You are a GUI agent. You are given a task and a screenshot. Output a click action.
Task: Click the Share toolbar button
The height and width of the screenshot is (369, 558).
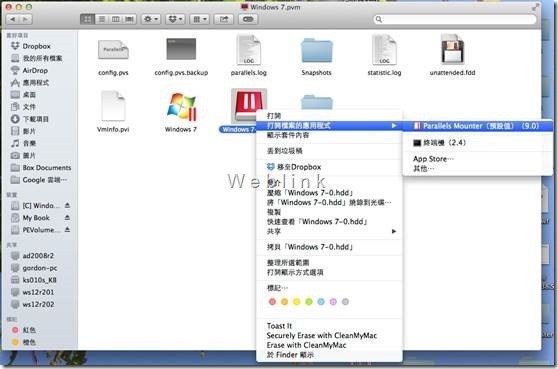coord(223,19)
